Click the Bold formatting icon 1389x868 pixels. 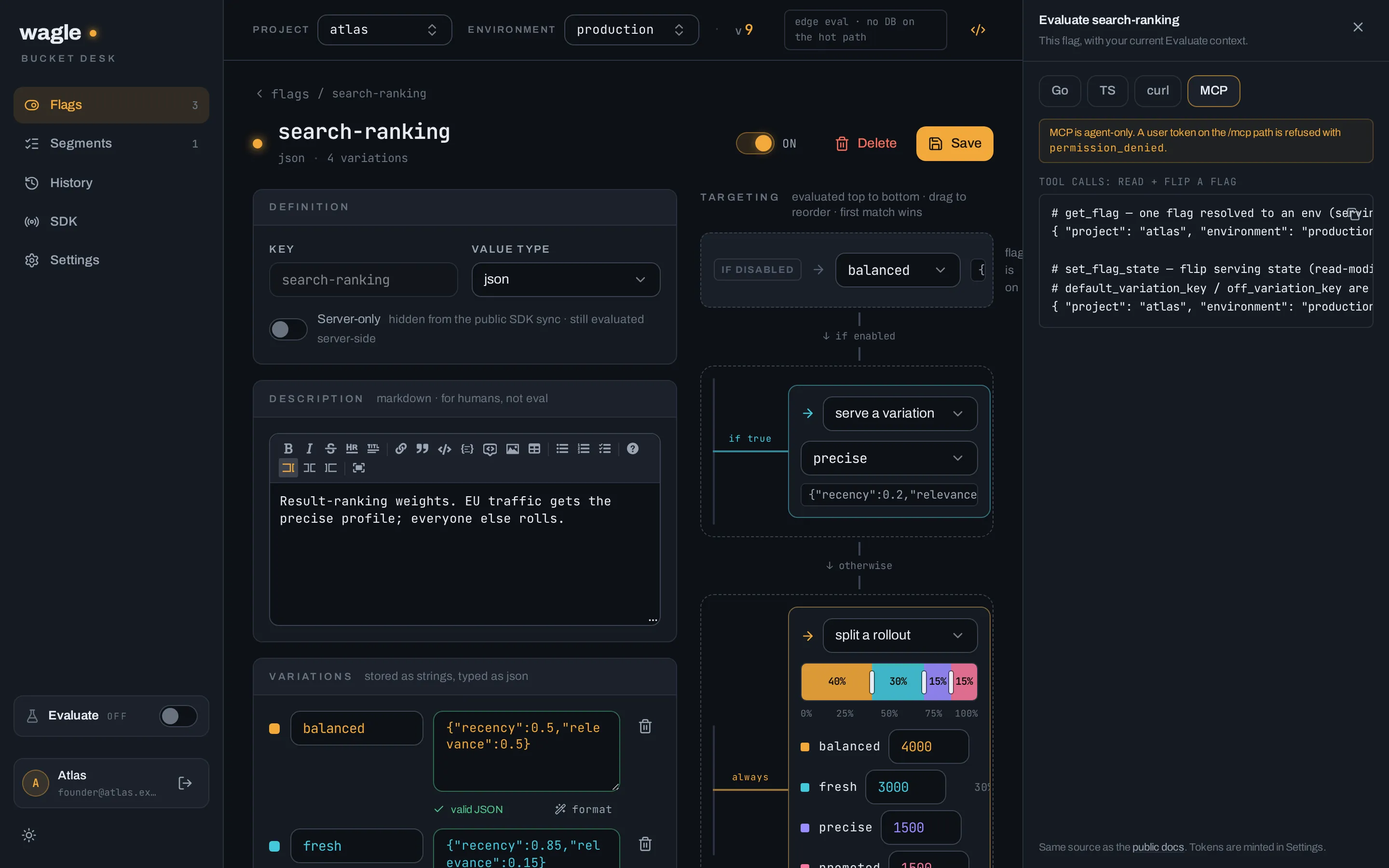pos(288,448)
